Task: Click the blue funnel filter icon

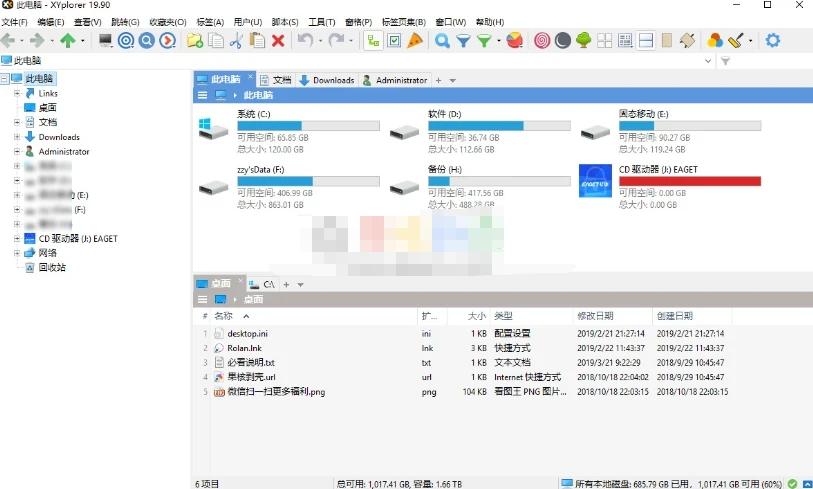Action: (x=464, y=40)
